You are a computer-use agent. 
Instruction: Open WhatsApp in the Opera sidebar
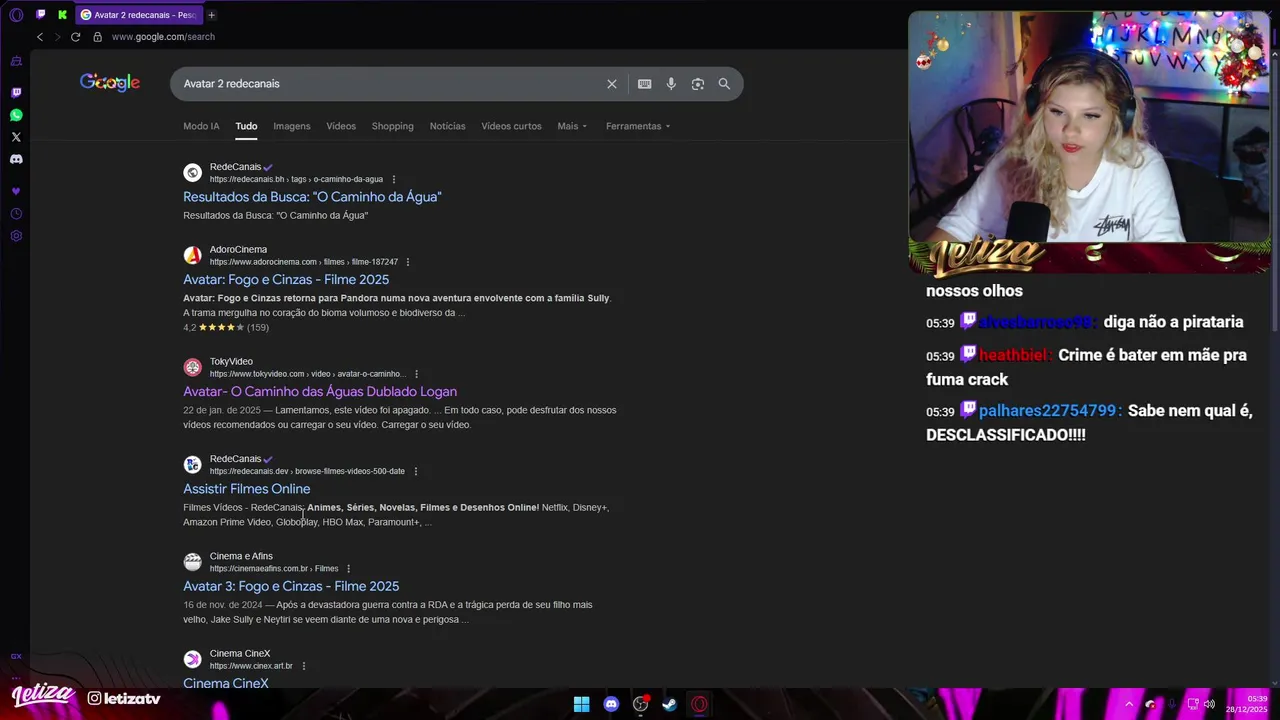pyautogui.click(x=16, y=115)
